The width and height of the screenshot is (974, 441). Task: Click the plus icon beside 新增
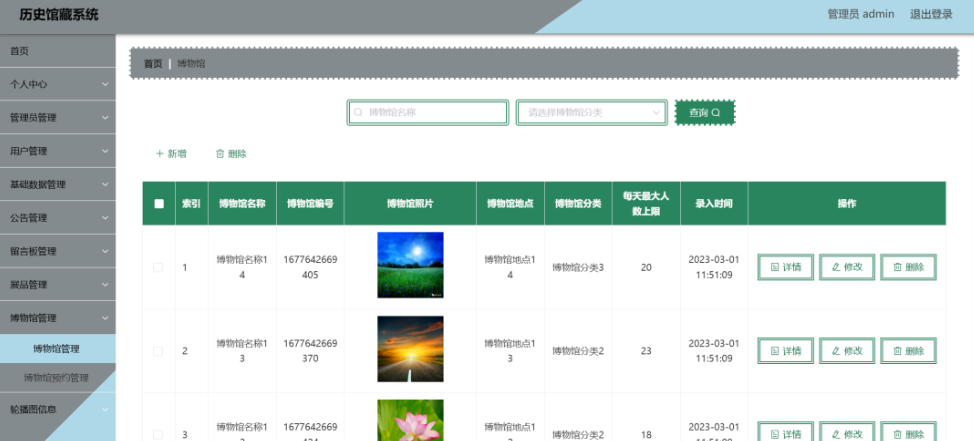point(160,154)
